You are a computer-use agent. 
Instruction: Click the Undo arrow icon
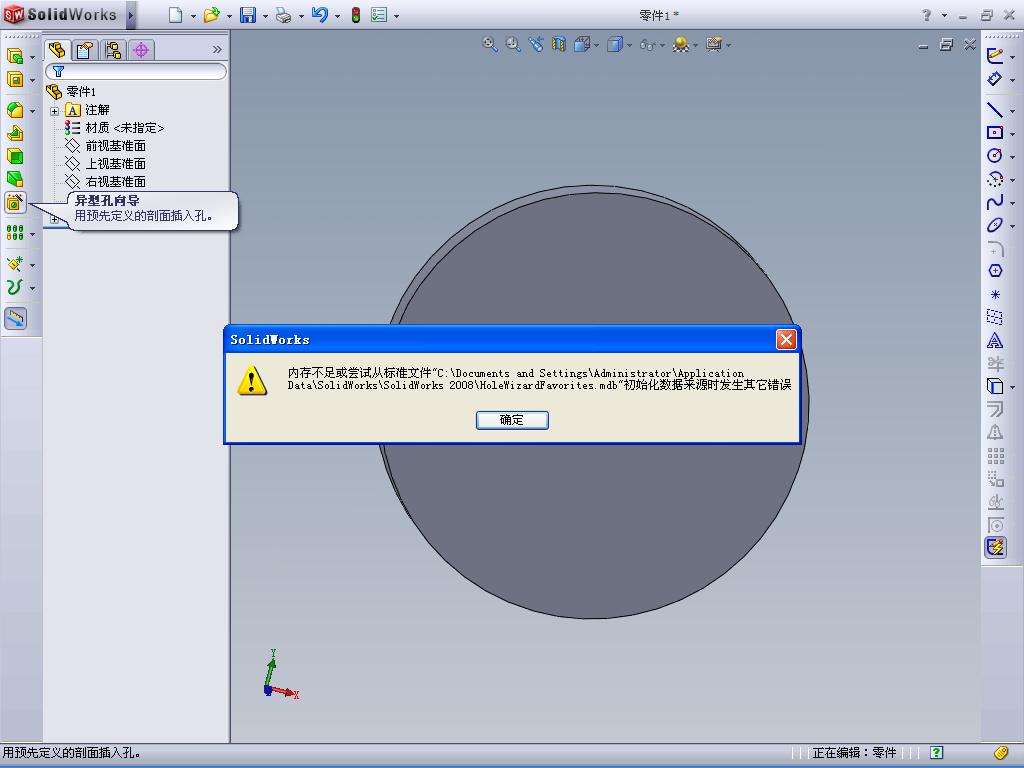click(319, 15)
